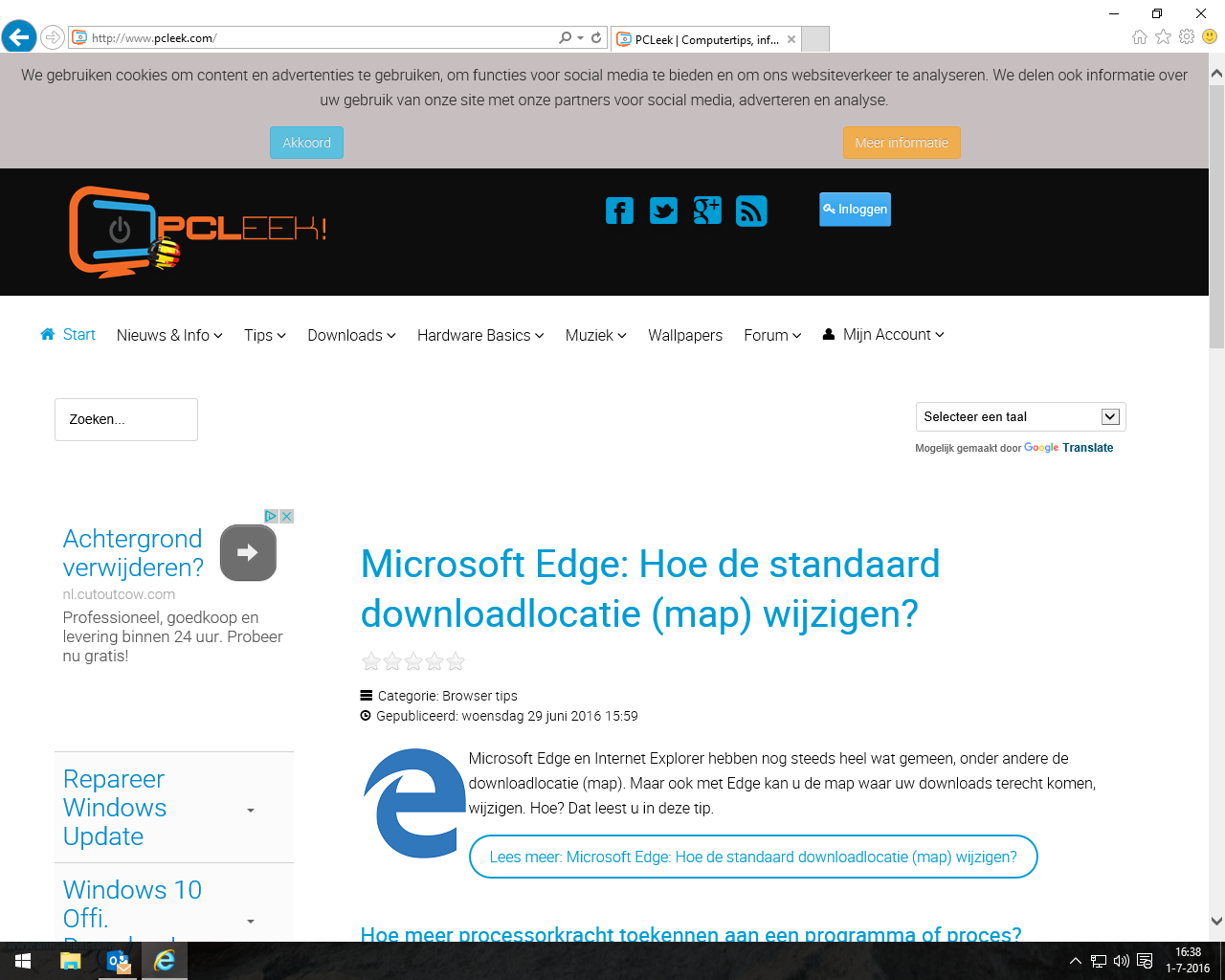This screenshot has width=1225, height=980.
Task: Click the search magnifier in address bar
Action: (566, 38)
